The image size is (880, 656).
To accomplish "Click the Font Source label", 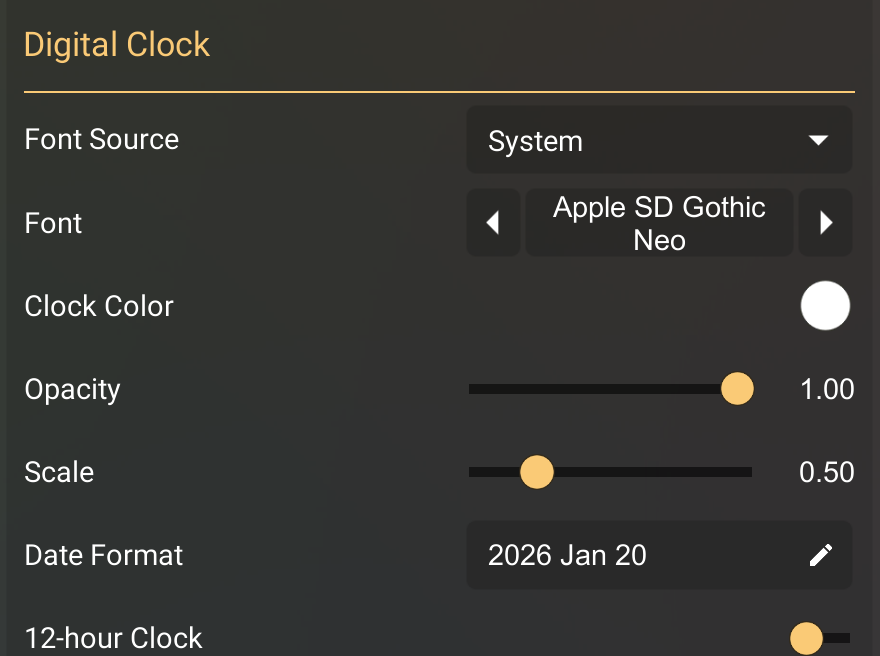I will tap(102, 140).
